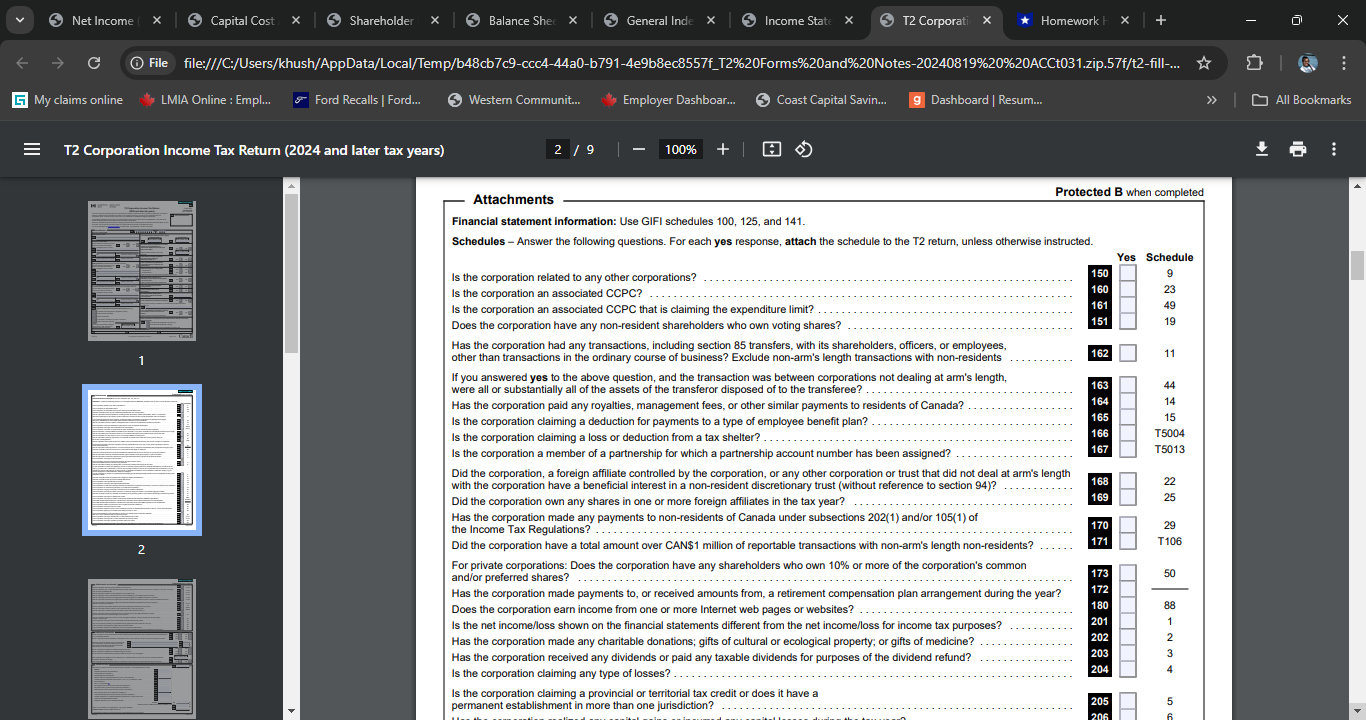
Task: Tick the line 202 charitable donations checkbox
Action: 1127,637
